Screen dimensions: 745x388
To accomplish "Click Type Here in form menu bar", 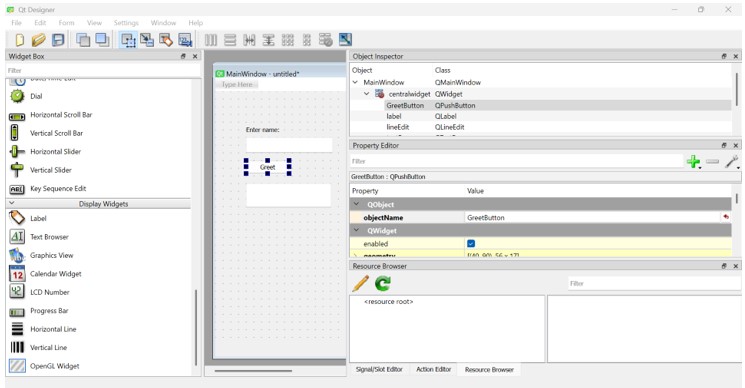I will coord(237,85).
